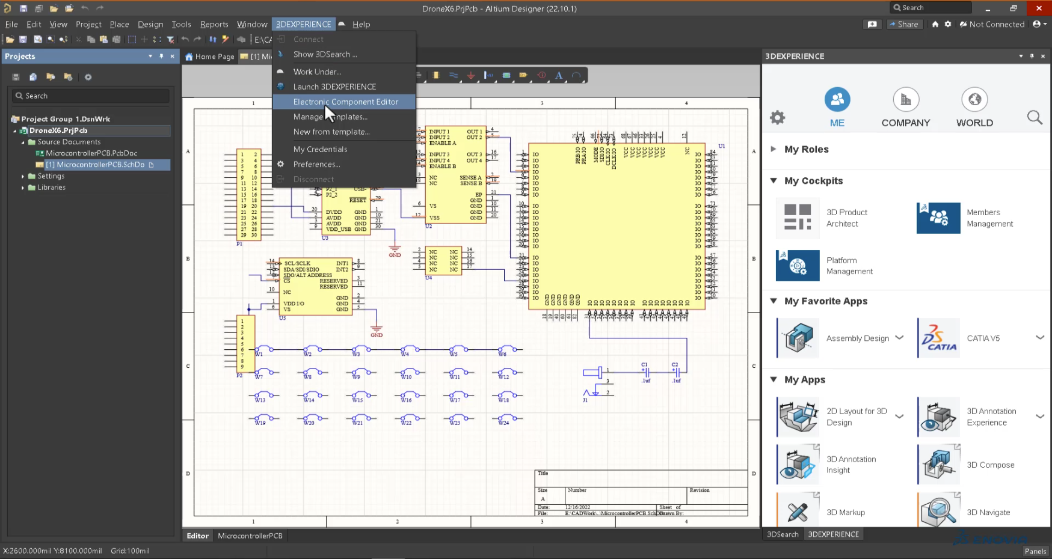Collapse the My Apps section
The image size is (1052, 559).
tap(774, 380)
